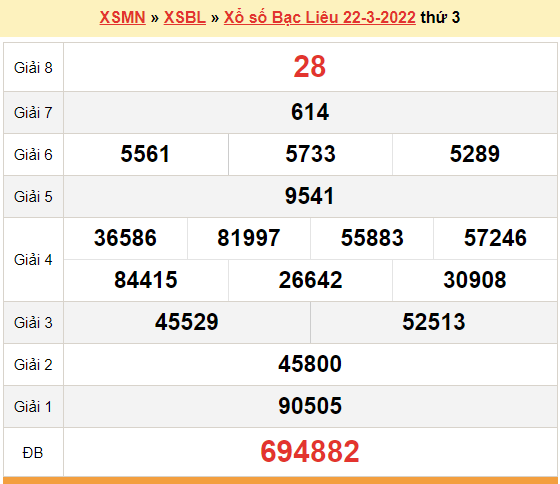This screenshot has height=484, width=560.
Task: Click the Giải 1 row label
Action: click(x=33, y=406)
